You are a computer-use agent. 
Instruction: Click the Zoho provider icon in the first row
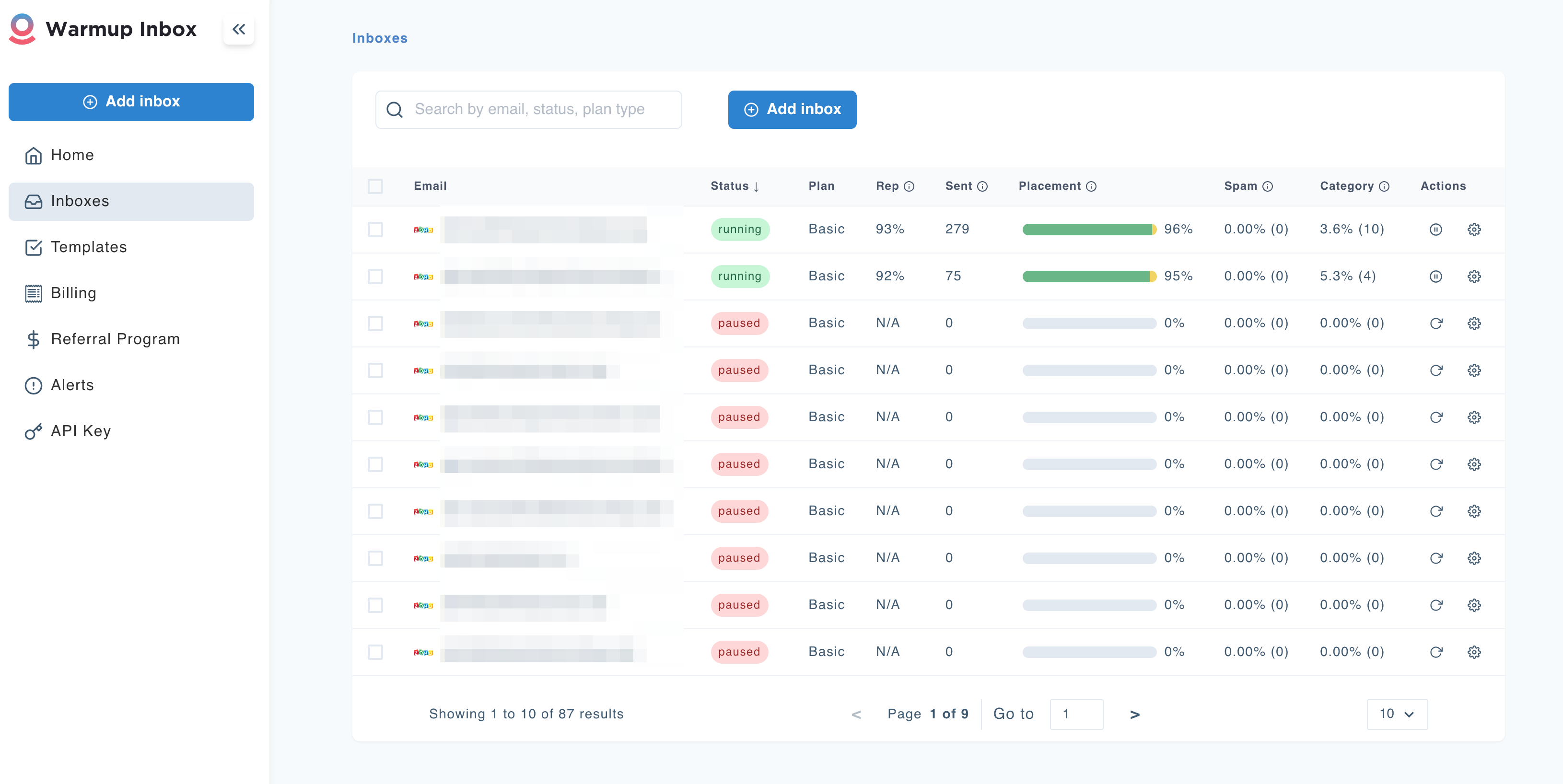pyautogui.click(x=423, y=230)
